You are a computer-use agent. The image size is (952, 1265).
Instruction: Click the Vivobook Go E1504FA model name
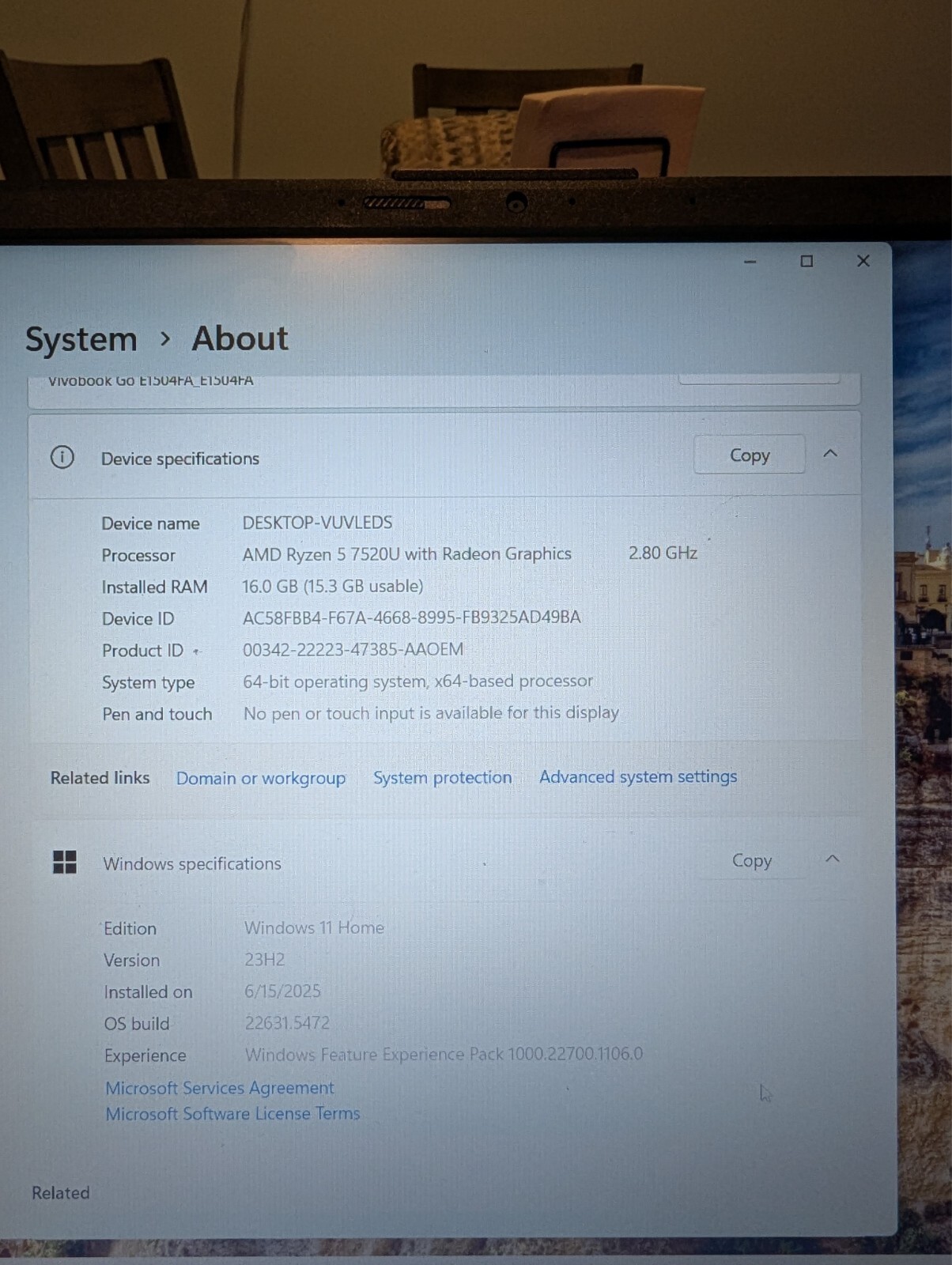pyautogui.click(x=151, y=380)
